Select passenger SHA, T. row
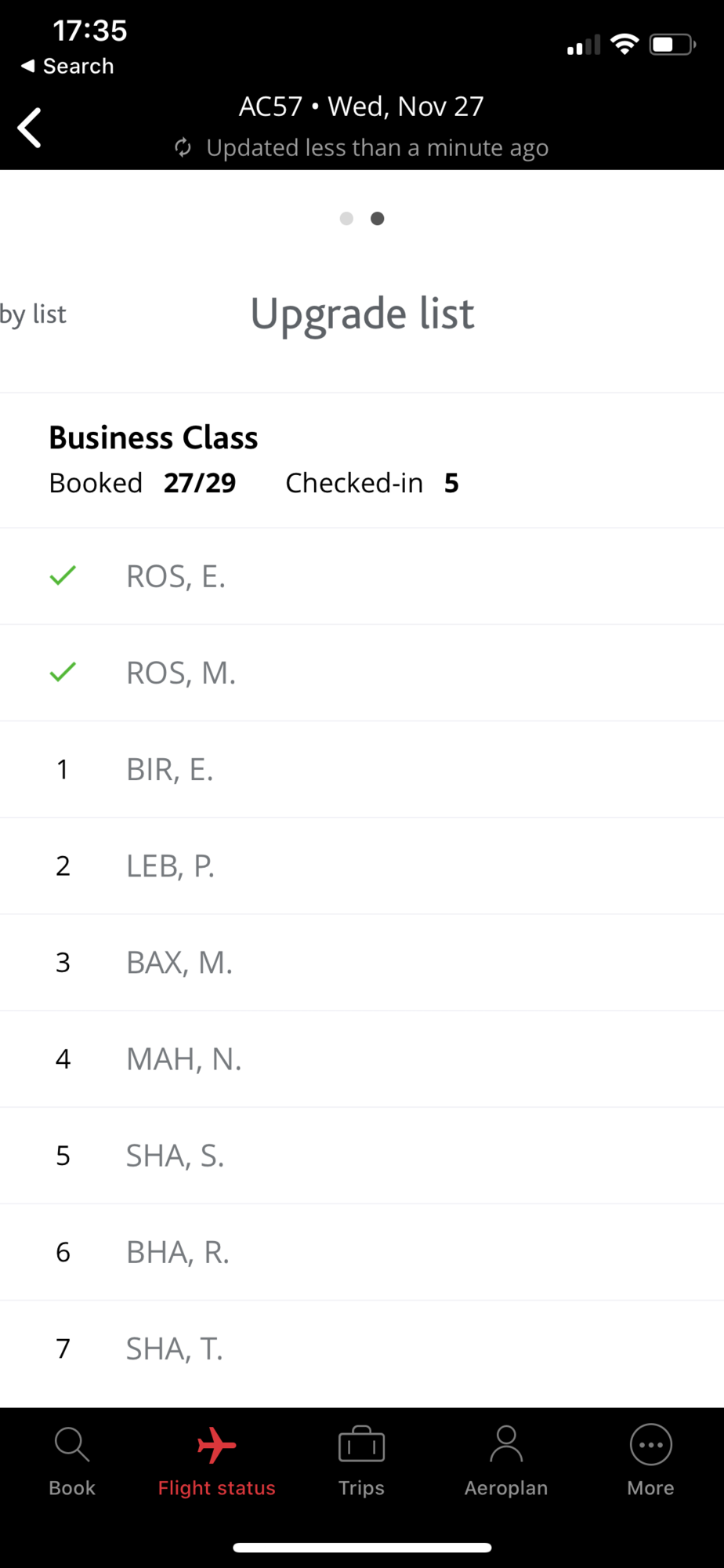This screenshot has width=724, height=1568. tap(362, 1348)
